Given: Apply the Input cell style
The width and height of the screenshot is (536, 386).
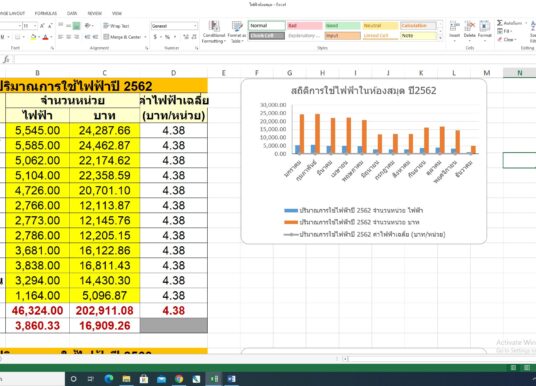Looking at the screenshot, I should (x=343, y=36).
